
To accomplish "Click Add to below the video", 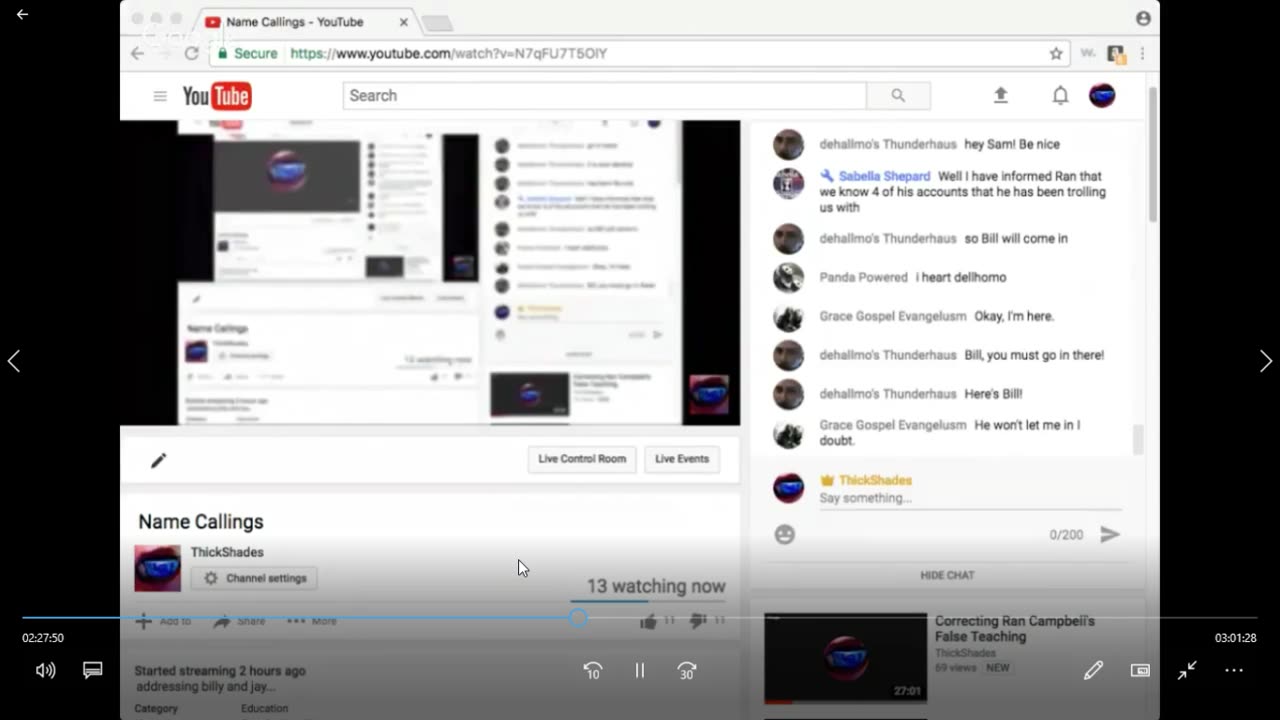I will 163,621.
